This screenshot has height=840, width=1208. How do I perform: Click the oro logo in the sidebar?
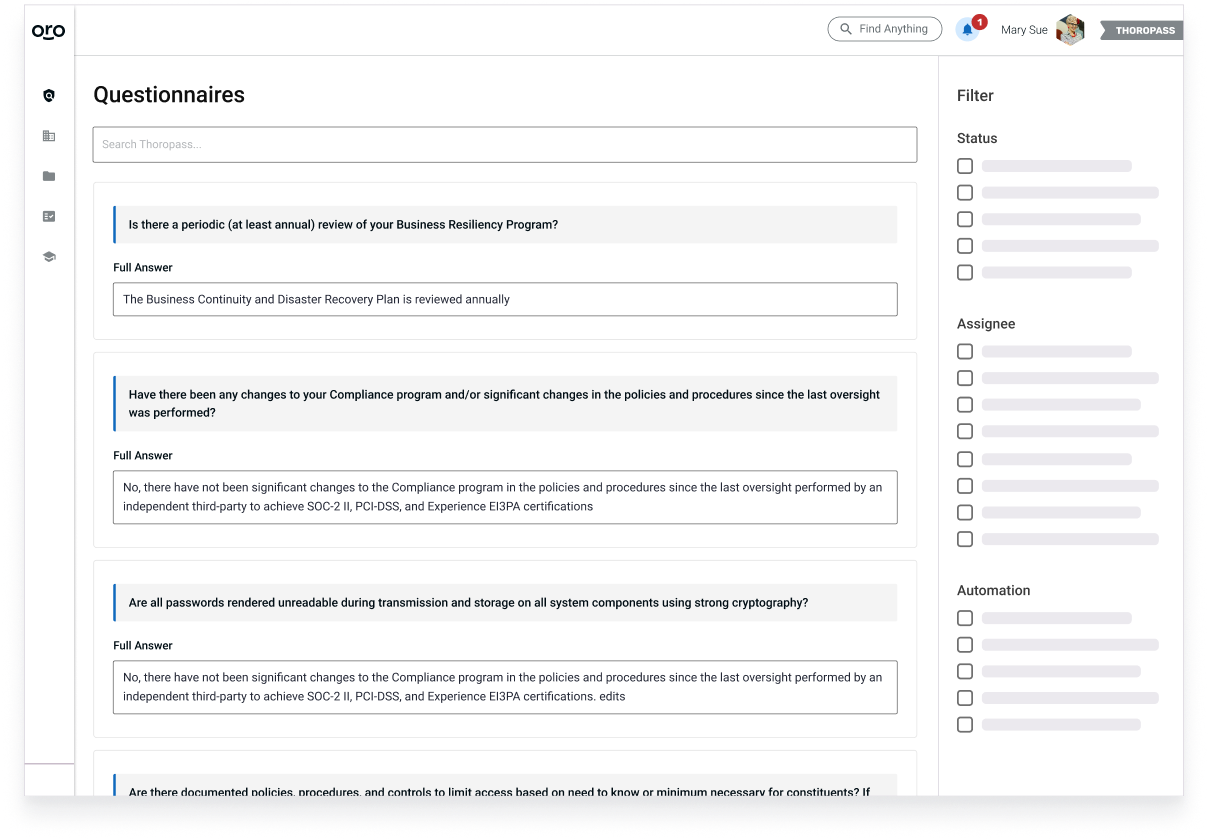click(48, 31)
